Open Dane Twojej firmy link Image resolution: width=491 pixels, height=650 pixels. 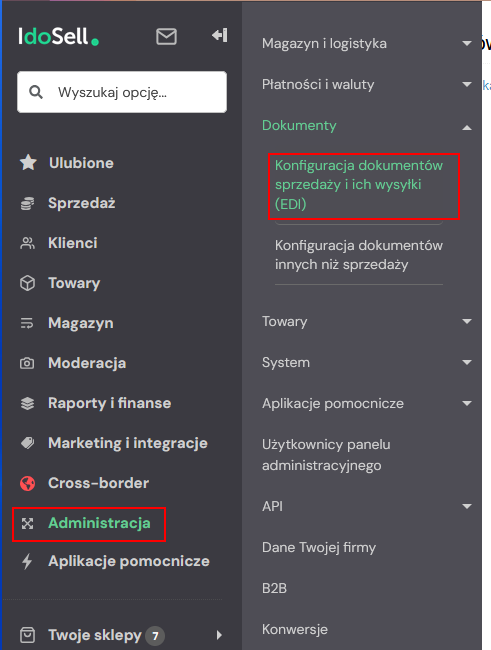(x=319, y=548)
